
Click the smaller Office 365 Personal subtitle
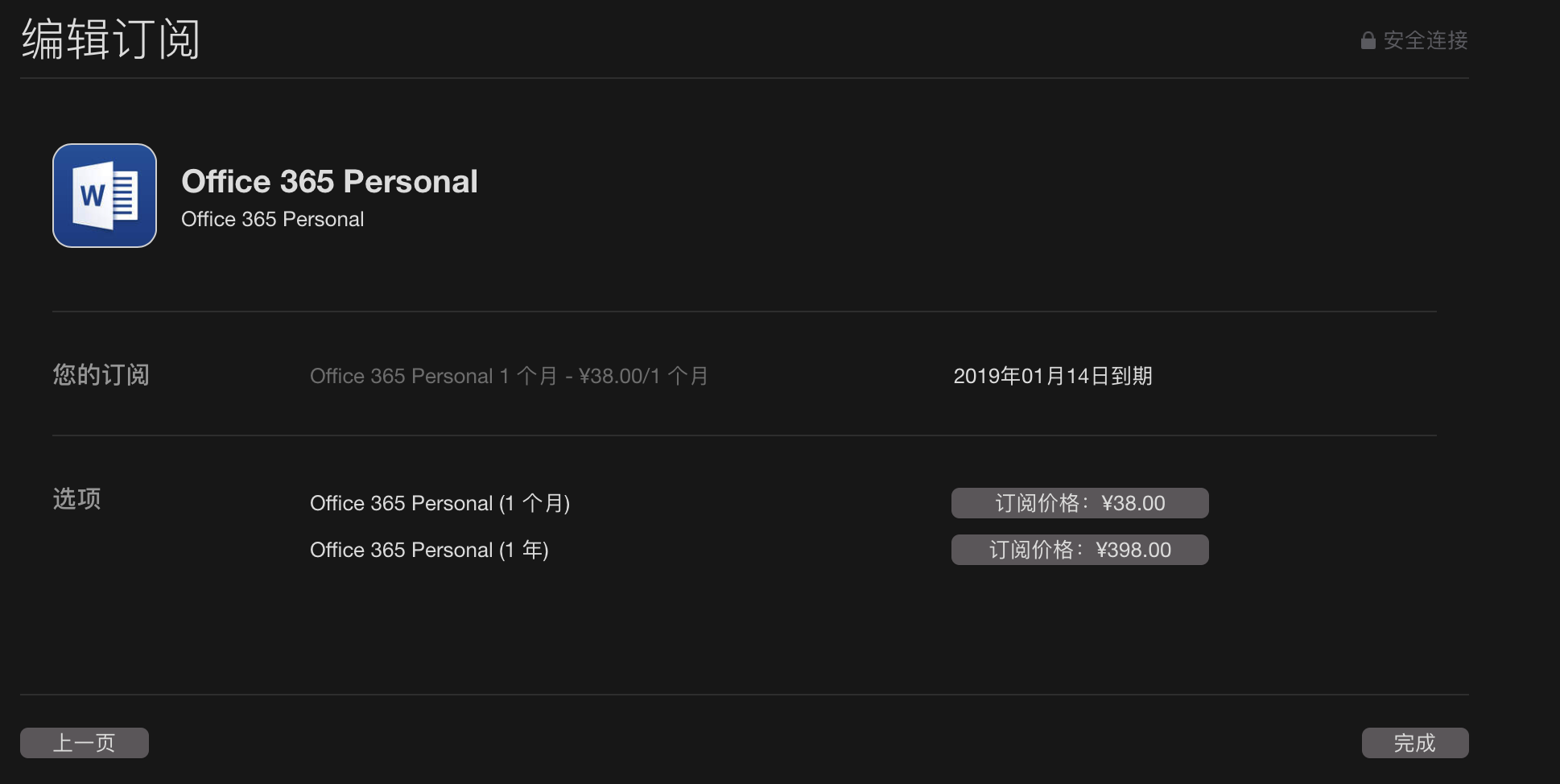[x=272, y=219]
